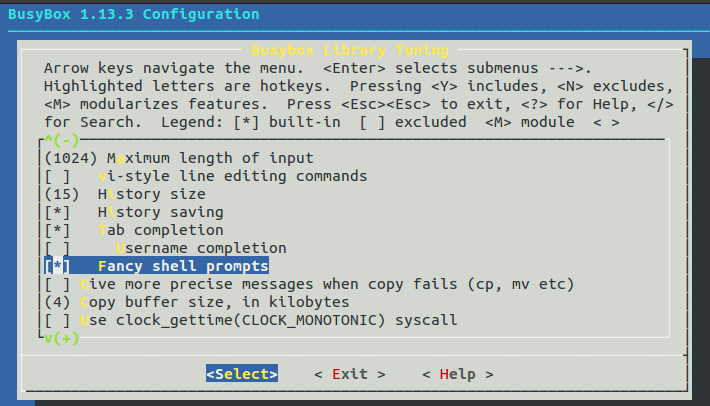Screen dimensions: 710x406
Task: Select the 'History size' label text
Action: (152, 194)
